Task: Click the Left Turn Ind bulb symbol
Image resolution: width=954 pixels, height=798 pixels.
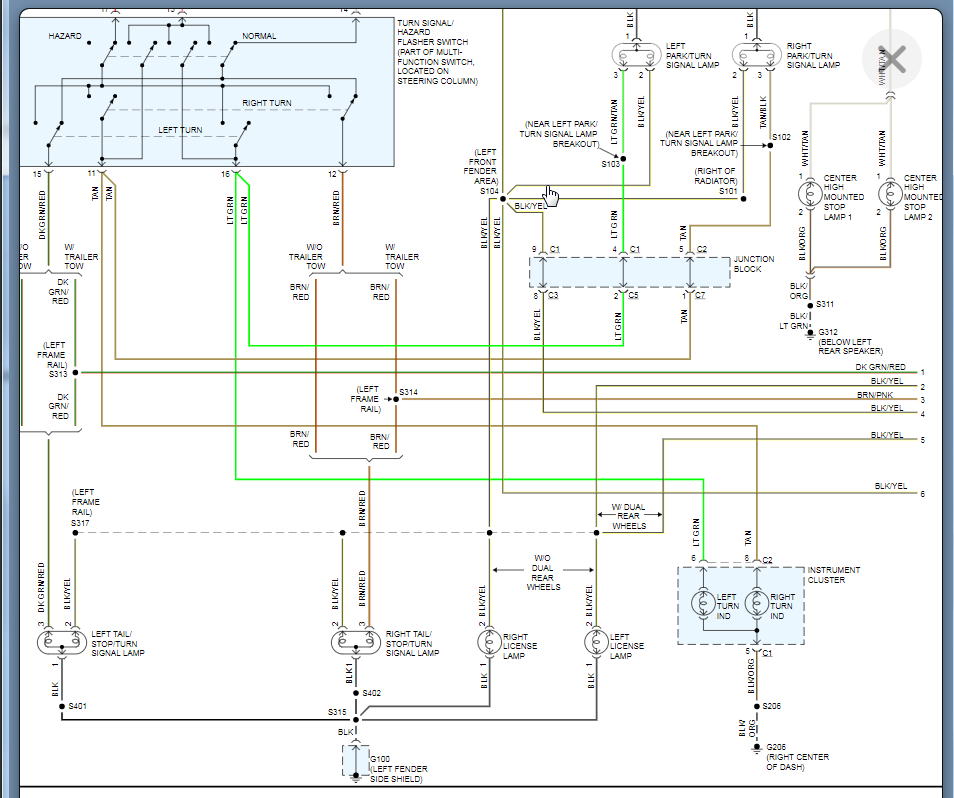Action: click(703, 603)
